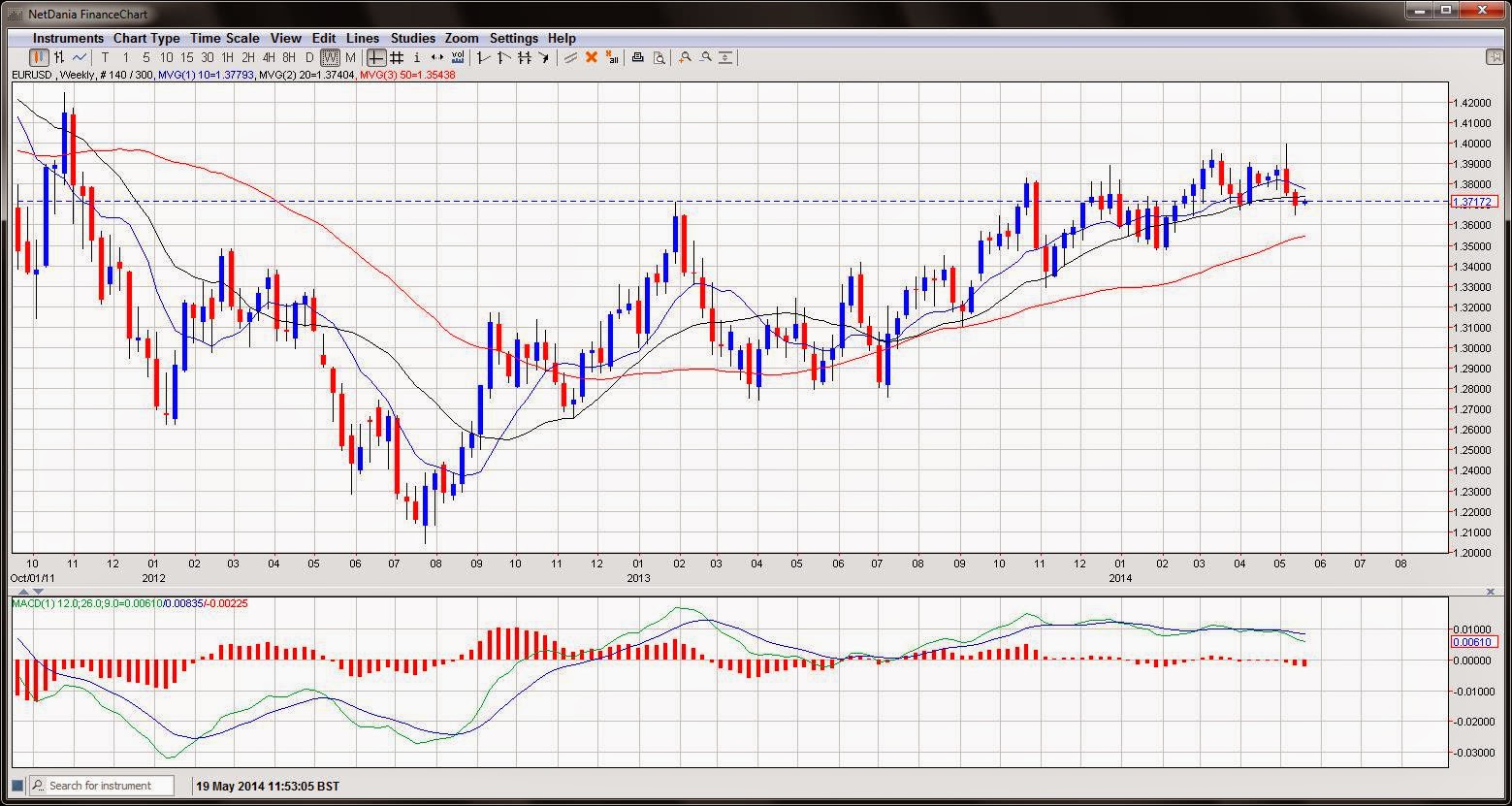This screenshot has height=806, width=1512.
Task: Select the first trend line drawing tool
Action: 483,57
